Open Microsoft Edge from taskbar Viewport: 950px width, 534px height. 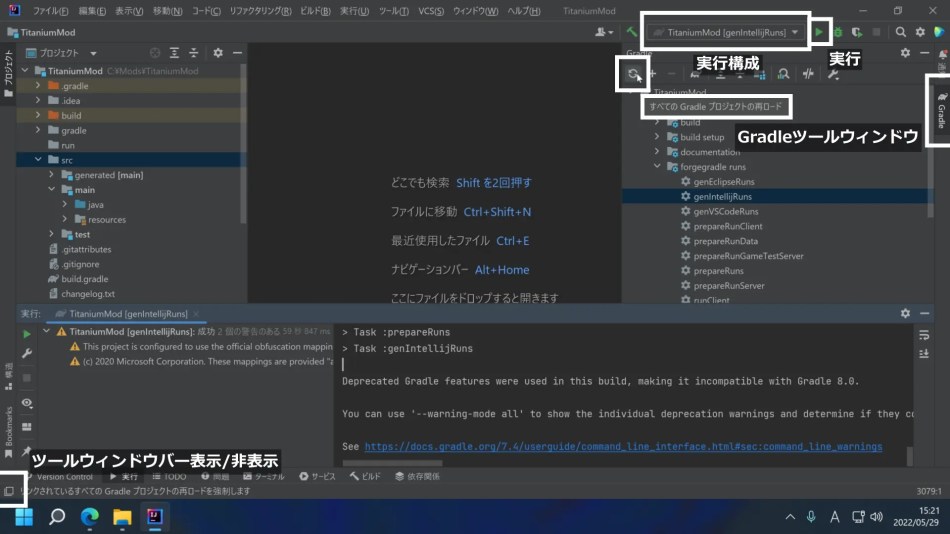click(90, 516)
